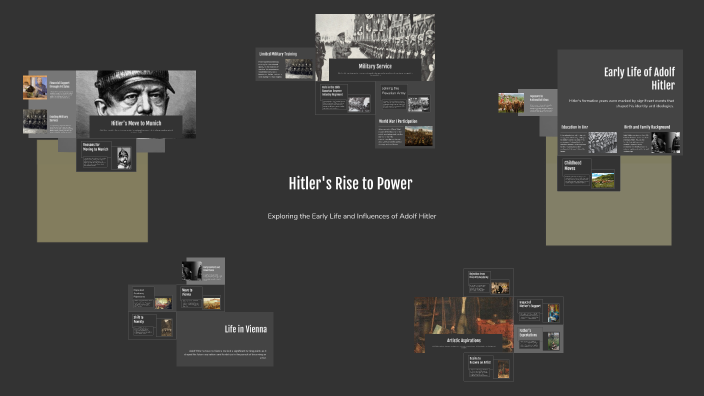Click the battle scene painting beside World War I
The width and height of the screenshot is (704, 396).
pyautogui.click(x=419, y=136)
